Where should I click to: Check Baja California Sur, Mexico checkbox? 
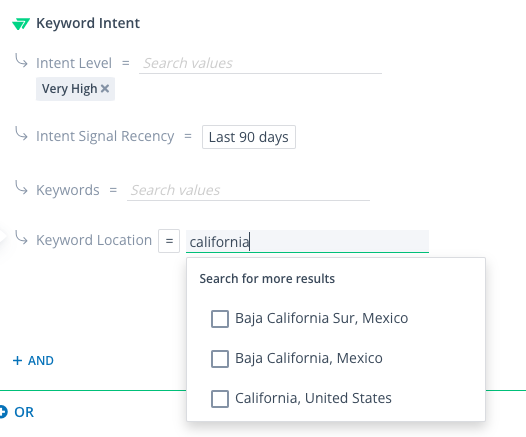pyautogui.click(x=220, y=319)
